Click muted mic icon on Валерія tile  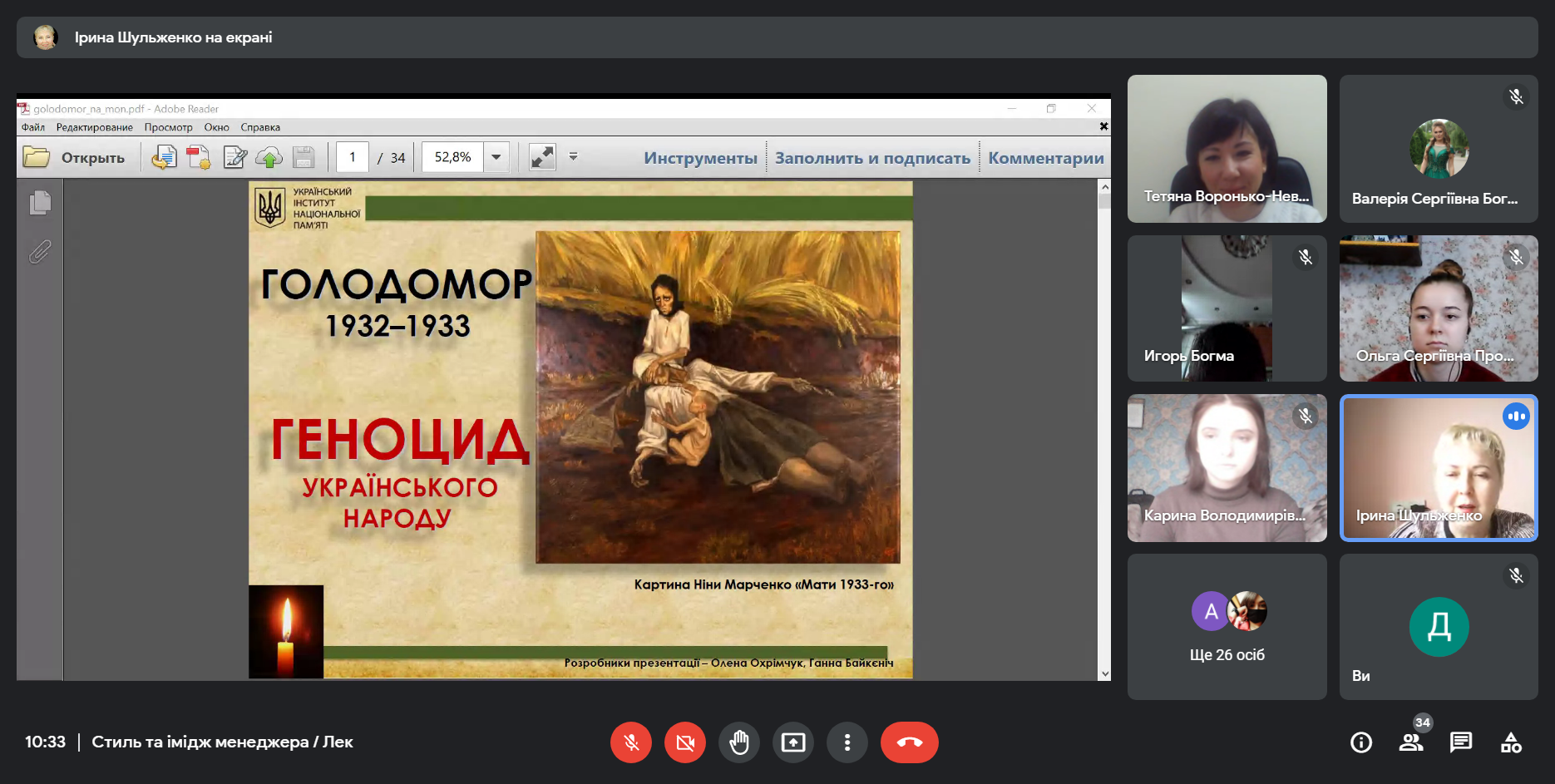tap(1517, 96)
